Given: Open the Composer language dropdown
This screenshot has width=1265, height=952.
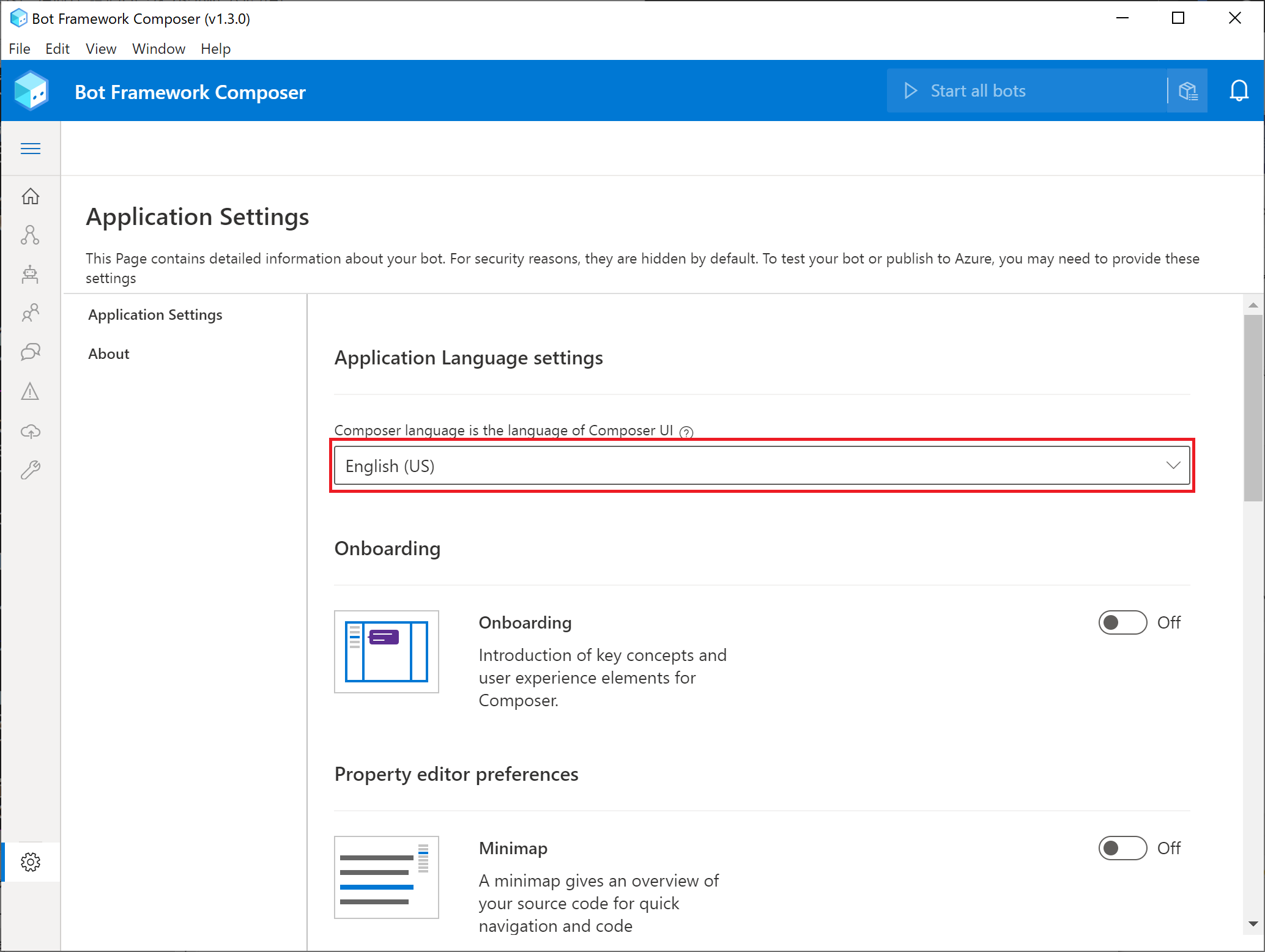Looking at the screenshot, I should (762, 466).
